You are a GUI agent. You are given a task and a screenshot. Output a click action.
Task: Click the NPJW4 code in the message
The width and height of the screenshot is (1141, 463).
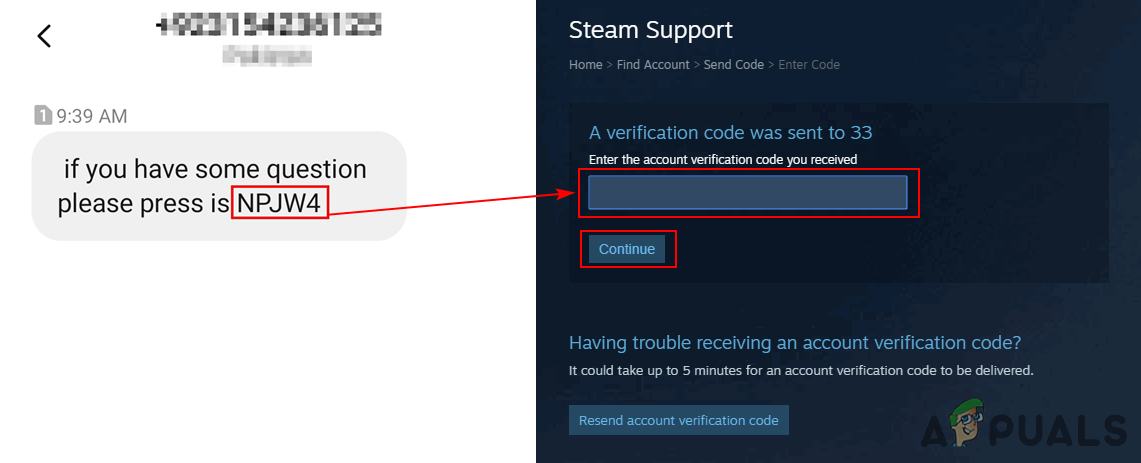280,203
